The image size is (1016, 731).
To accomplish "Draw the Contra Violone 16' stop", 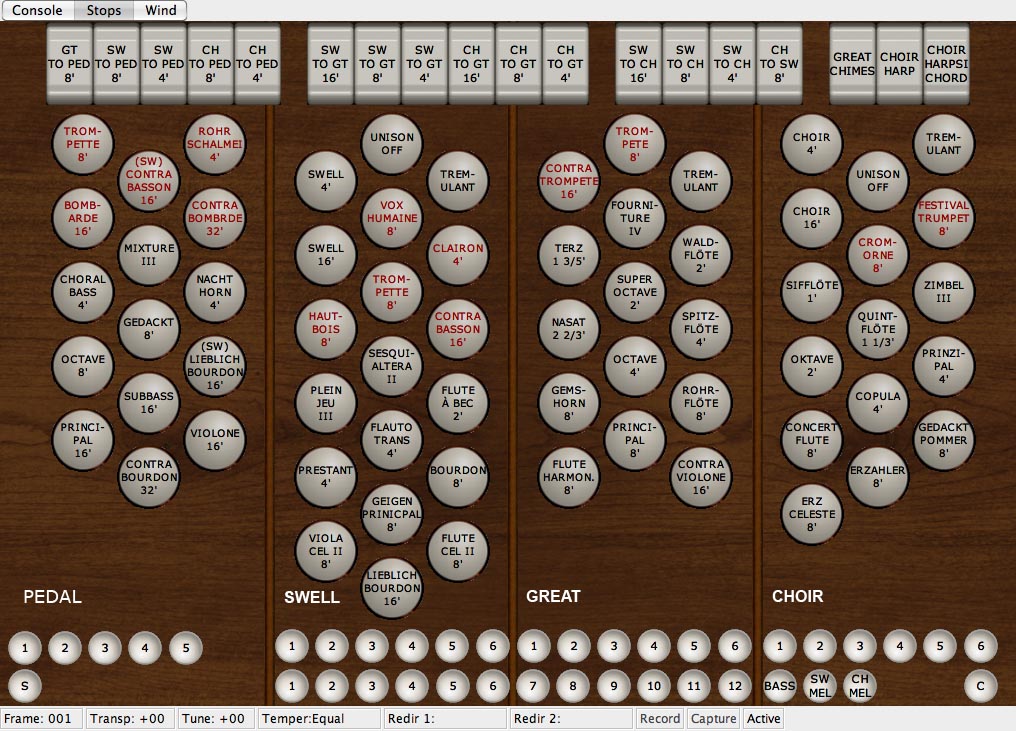I will click(x=700, y=477).
